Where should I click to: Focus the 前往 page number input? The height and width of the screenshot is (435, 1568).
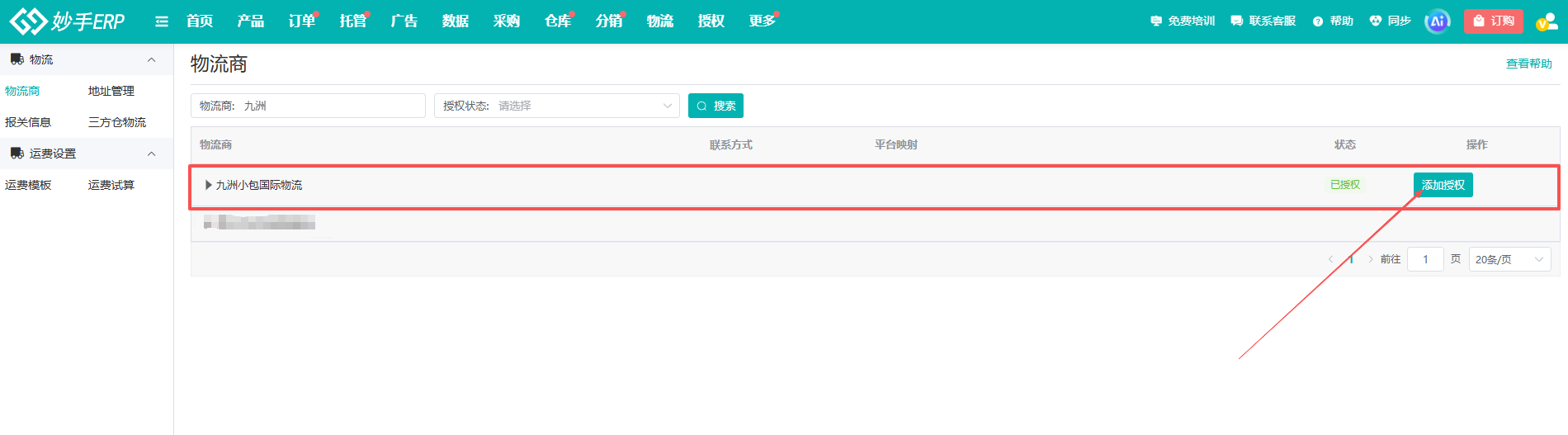1425,259
